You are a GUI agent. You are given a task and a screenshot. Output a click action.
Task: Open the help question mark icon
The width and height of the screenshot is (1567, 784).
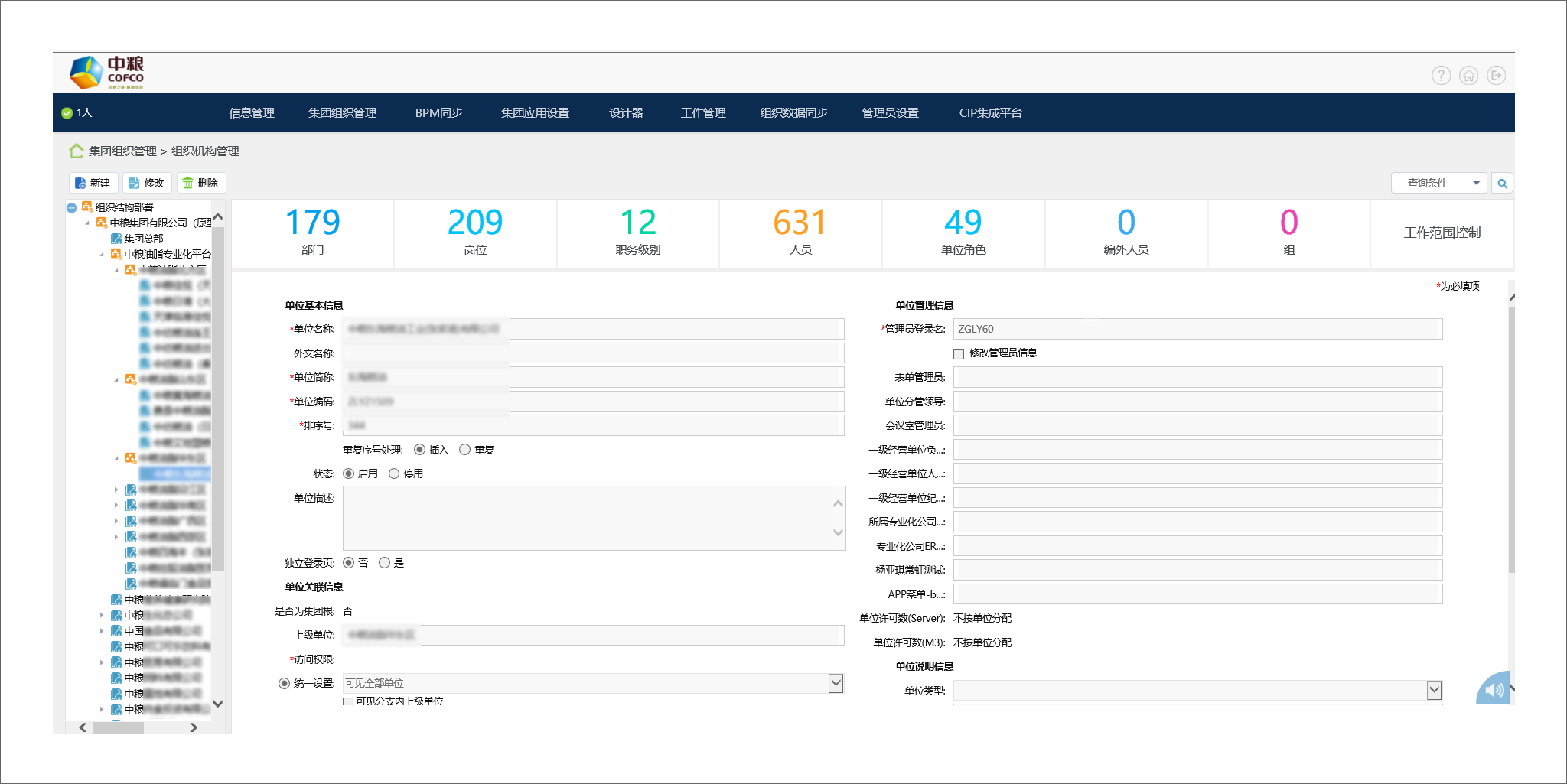(1441, 75)
